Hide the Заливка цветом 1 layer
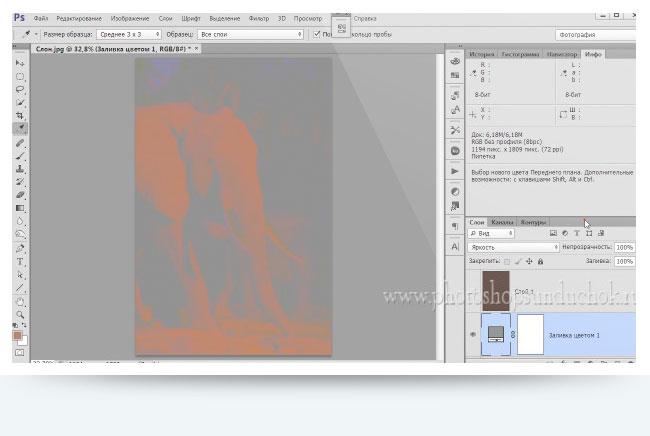Screen dimensions: 650x436 (x=473, y=334)
